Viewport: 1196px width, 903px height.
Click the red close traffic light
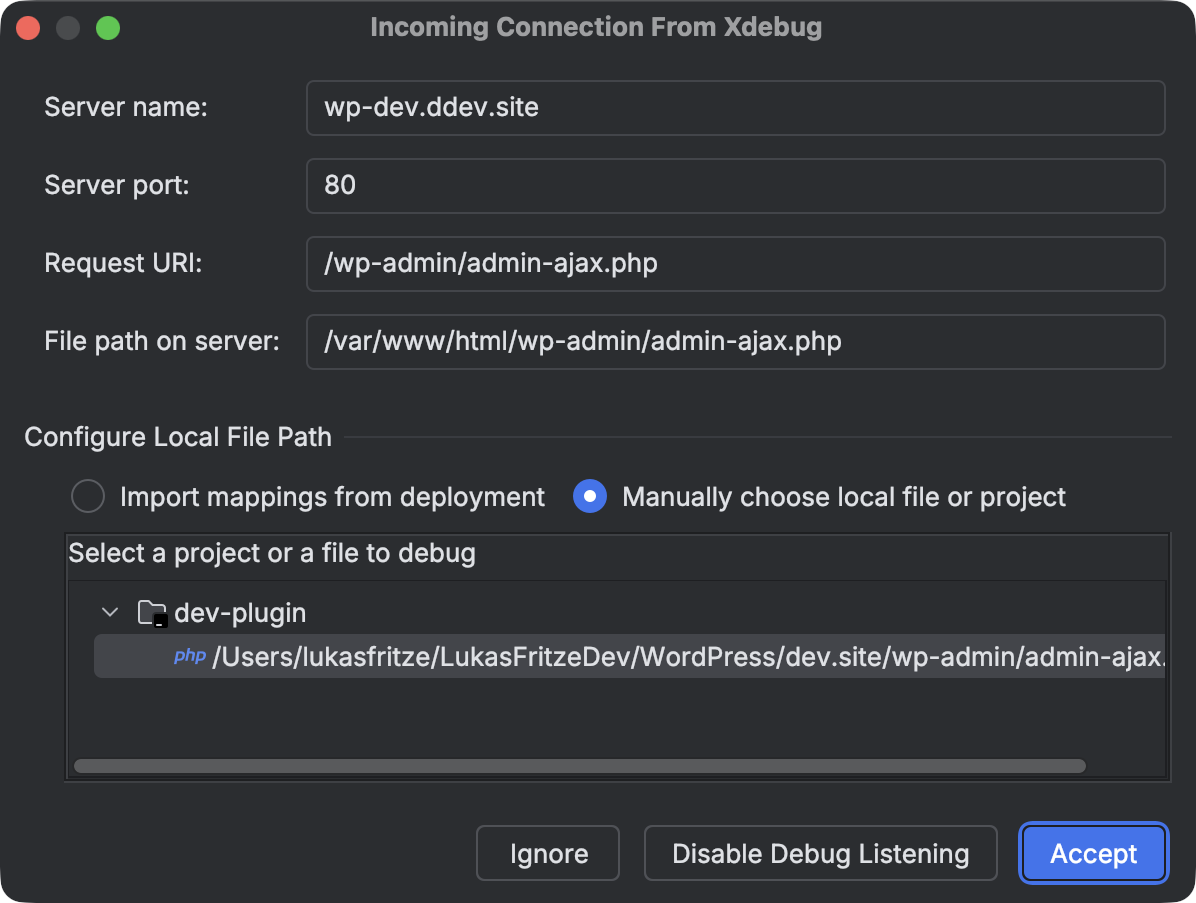click(28, 27)
